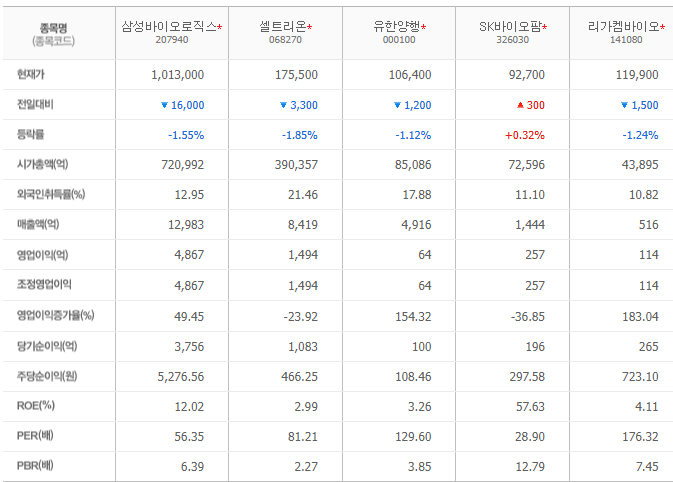673x482 pixels.
Task: Select the -1.55% change rate
Action: pos(186,135)
